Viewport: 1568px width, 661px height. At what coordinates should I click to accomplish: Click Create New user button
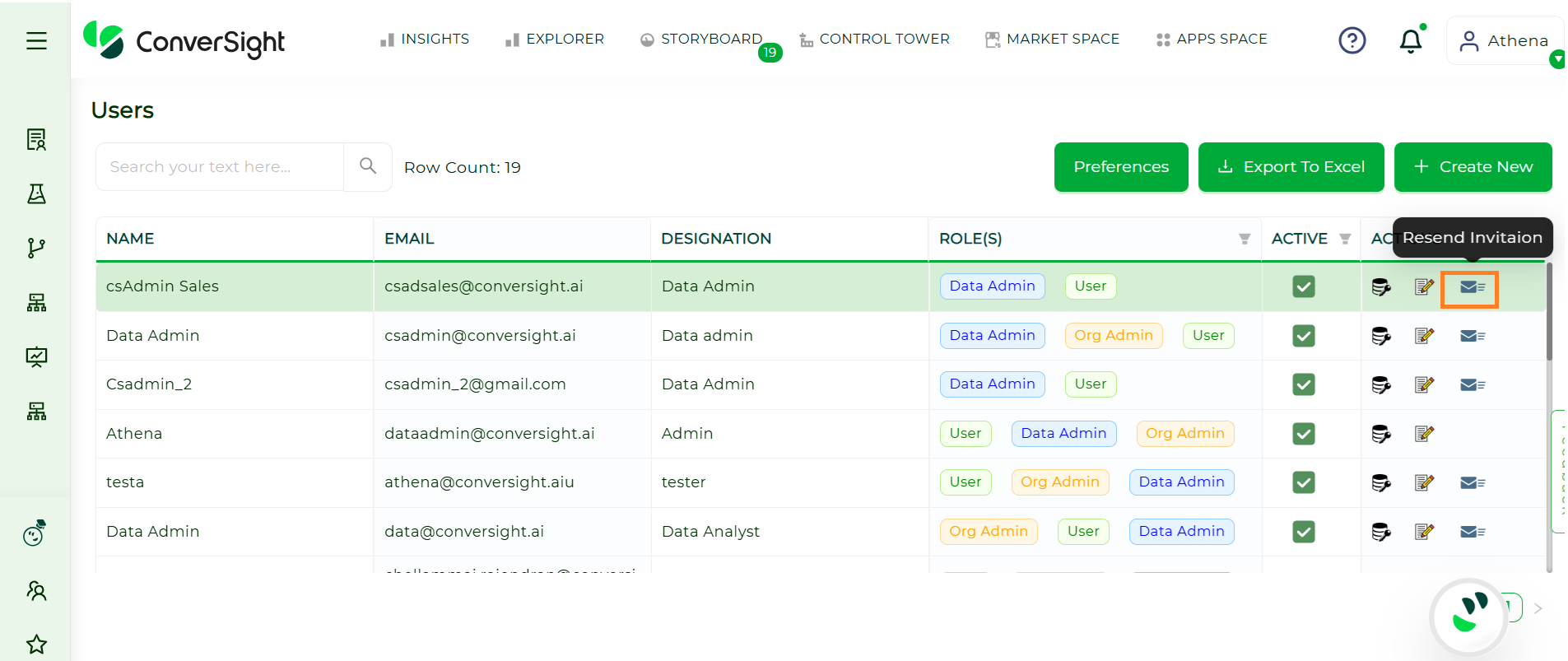[1473, 167]
